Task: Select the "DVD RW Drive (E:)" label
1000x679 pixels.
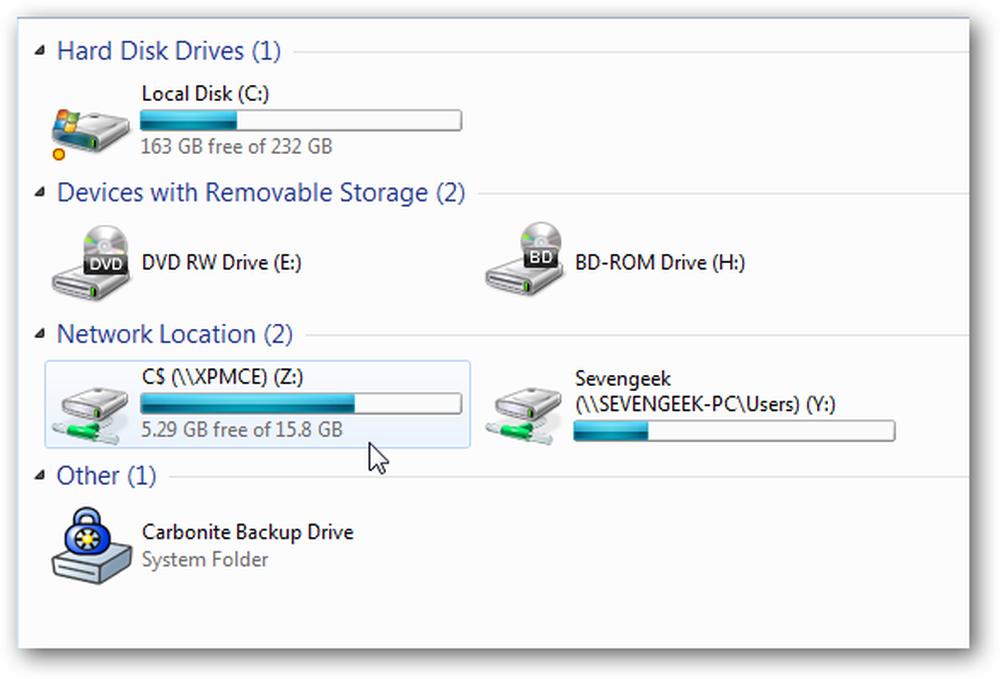Action: [221, 263]
